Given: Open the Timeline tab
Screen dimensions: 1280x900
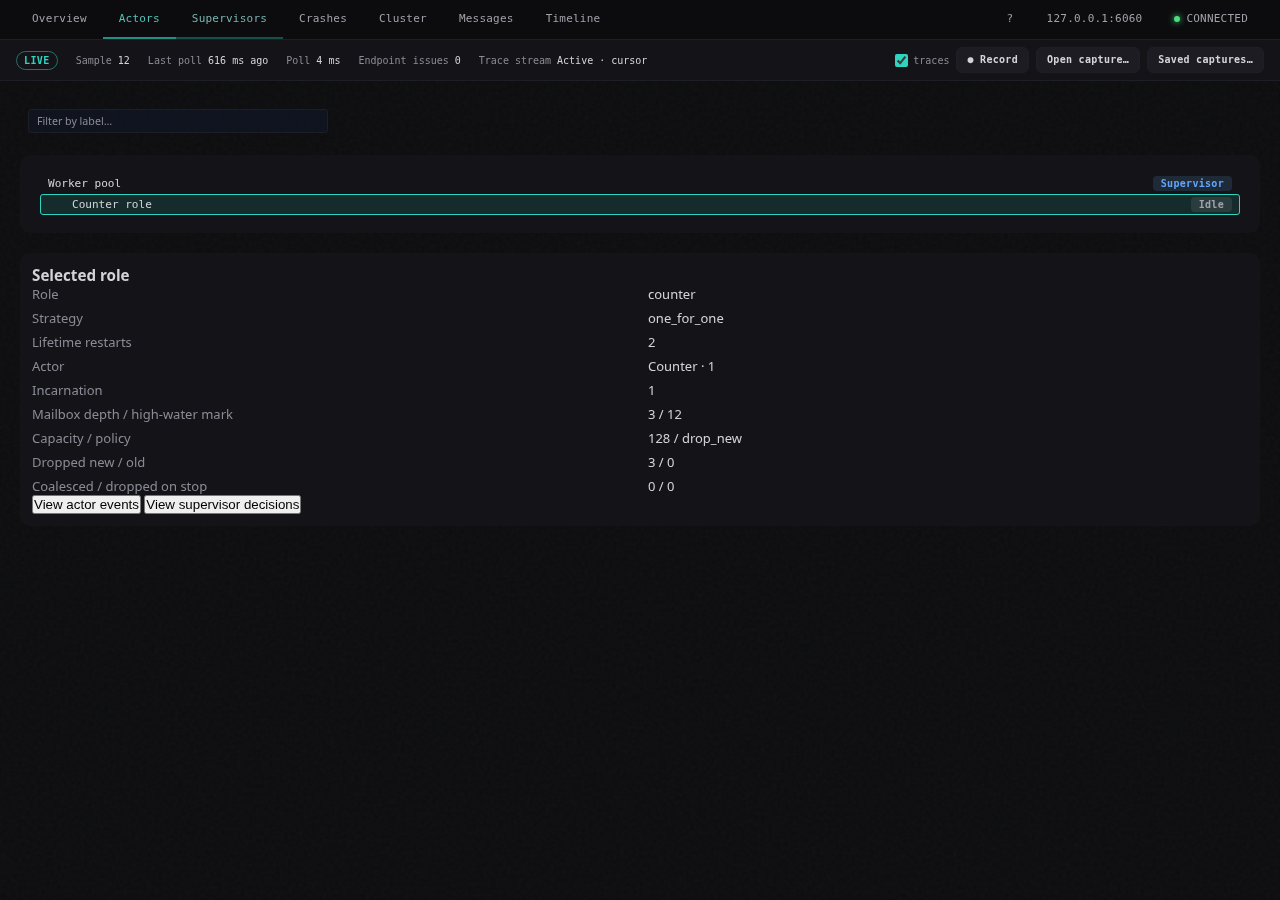Looking at the screenshot, I should click(x=573, y=19).
